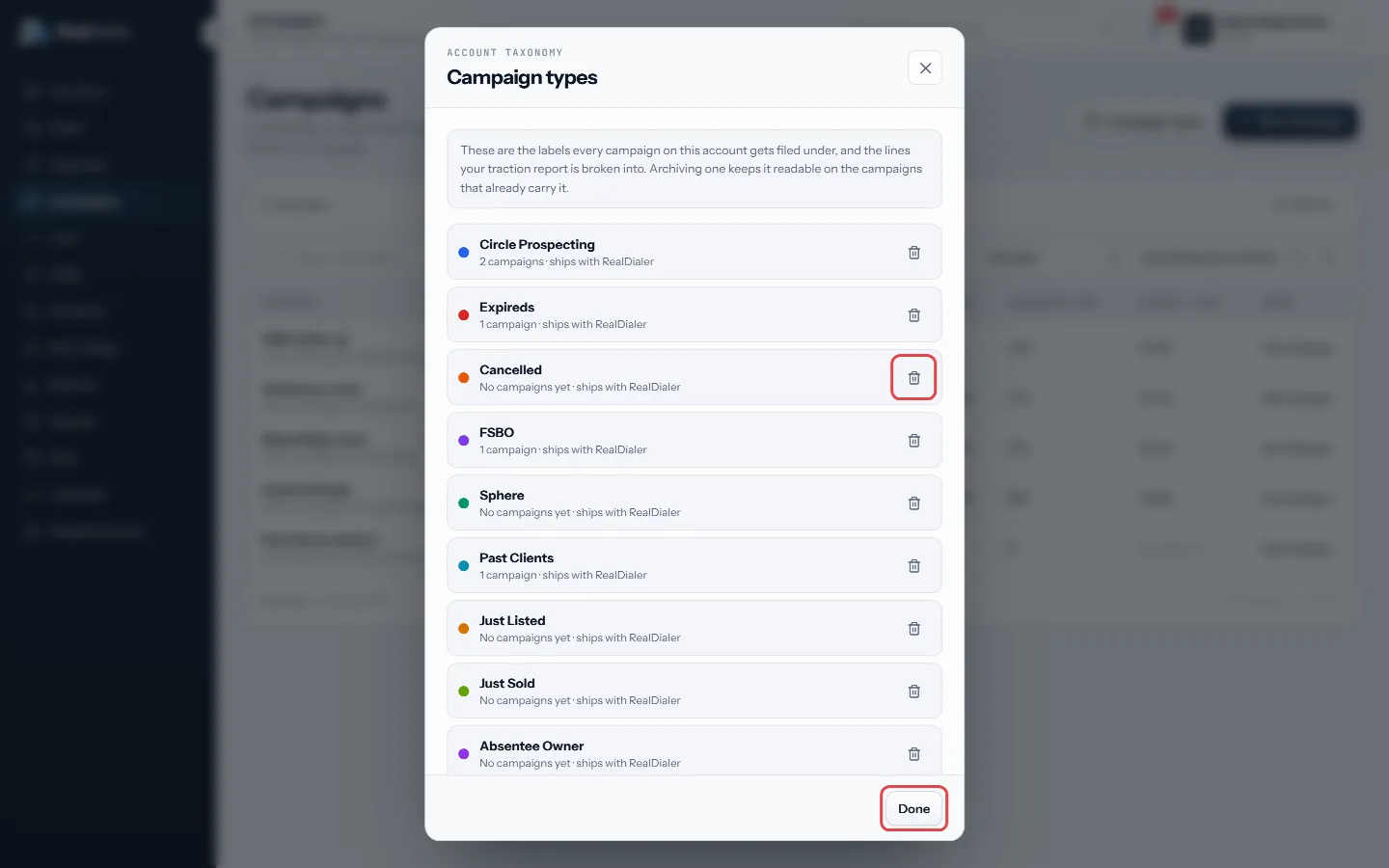Viewport: 1389px width, 868px height.
Task: Delete the Past Clients campaign type
Action: tap(913, 566)
